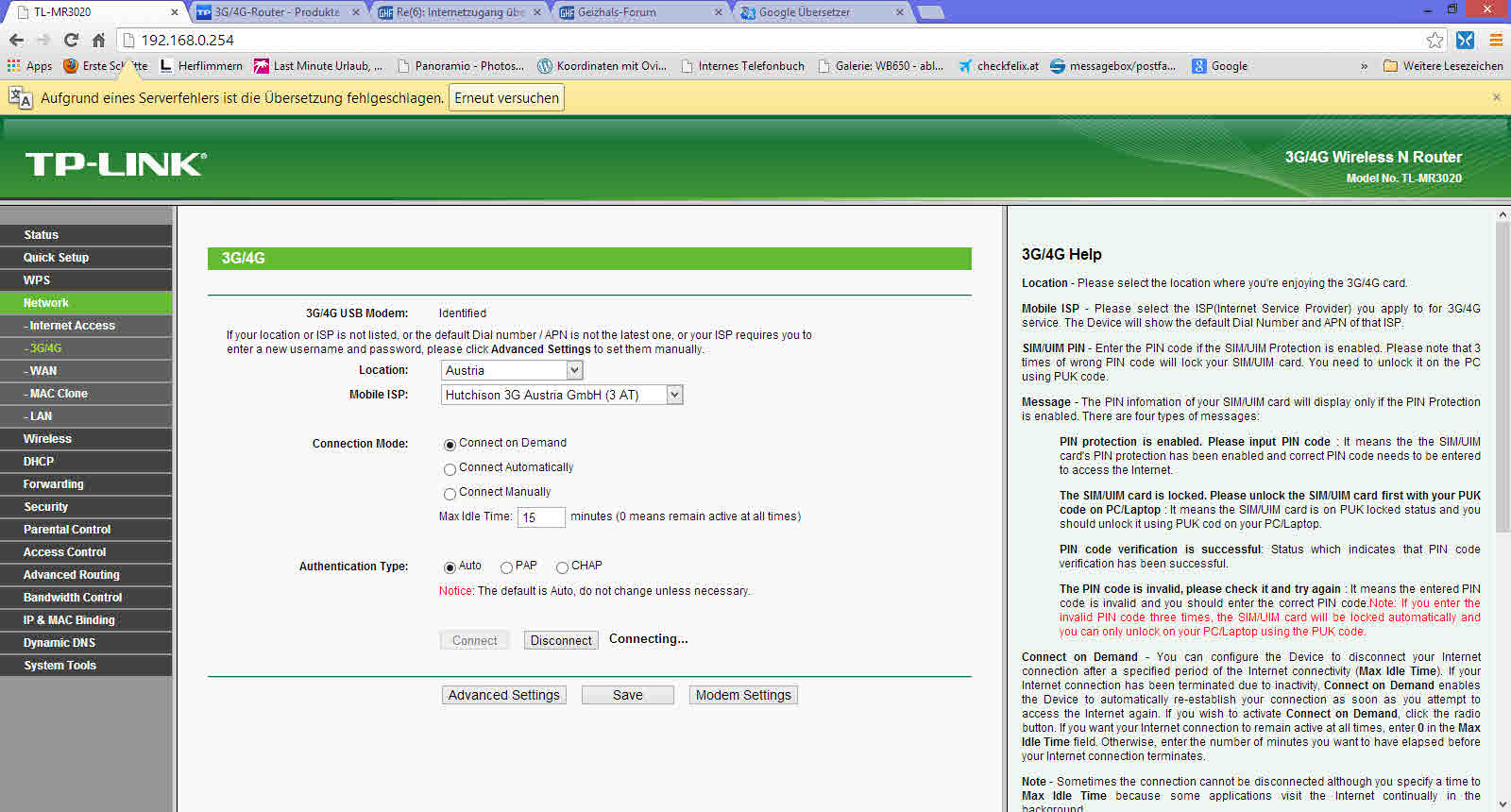The width and height of the screenshot is (1511, 812).
Task: Open the Status menu item
Action: [86, 235]
